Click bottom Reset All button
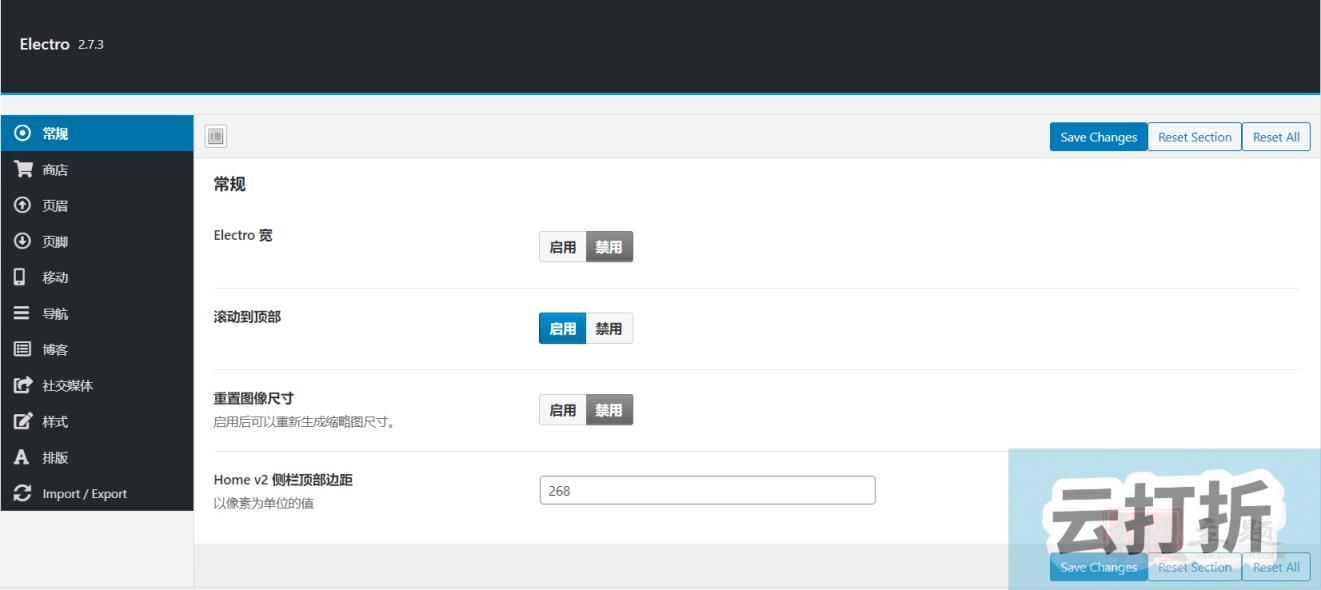 click(x=1276, y=567)
